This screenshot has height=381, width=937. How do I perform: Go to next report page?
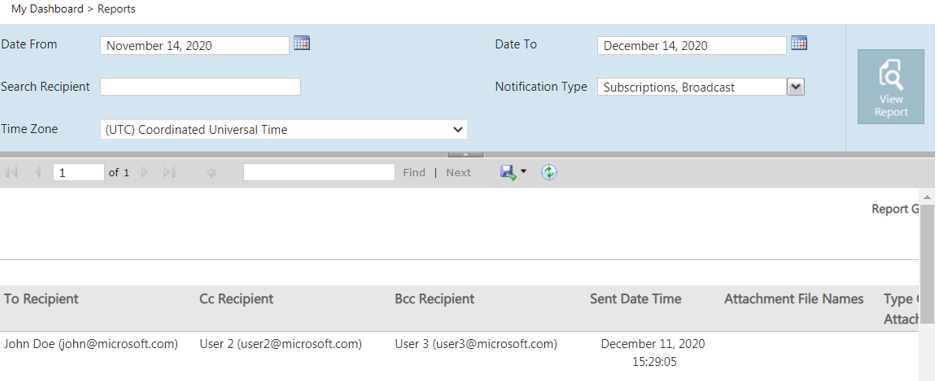coord(144,173)
